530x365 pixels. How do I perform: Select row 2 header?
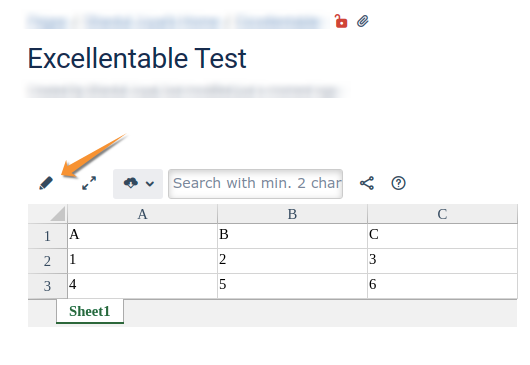pyautogui.click(x=47, y=261)
